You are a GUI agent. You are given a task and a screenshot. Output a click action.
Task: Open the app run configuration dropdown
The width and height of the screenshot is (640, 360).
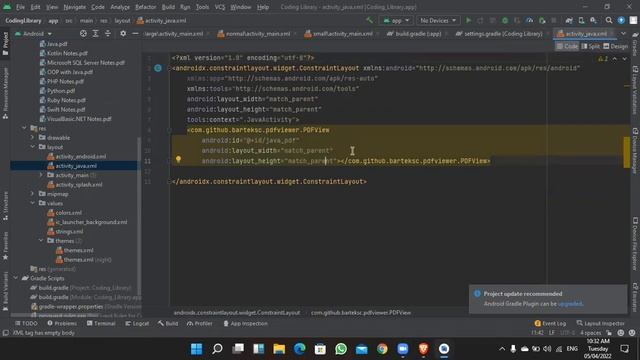(x=396, y=20)
